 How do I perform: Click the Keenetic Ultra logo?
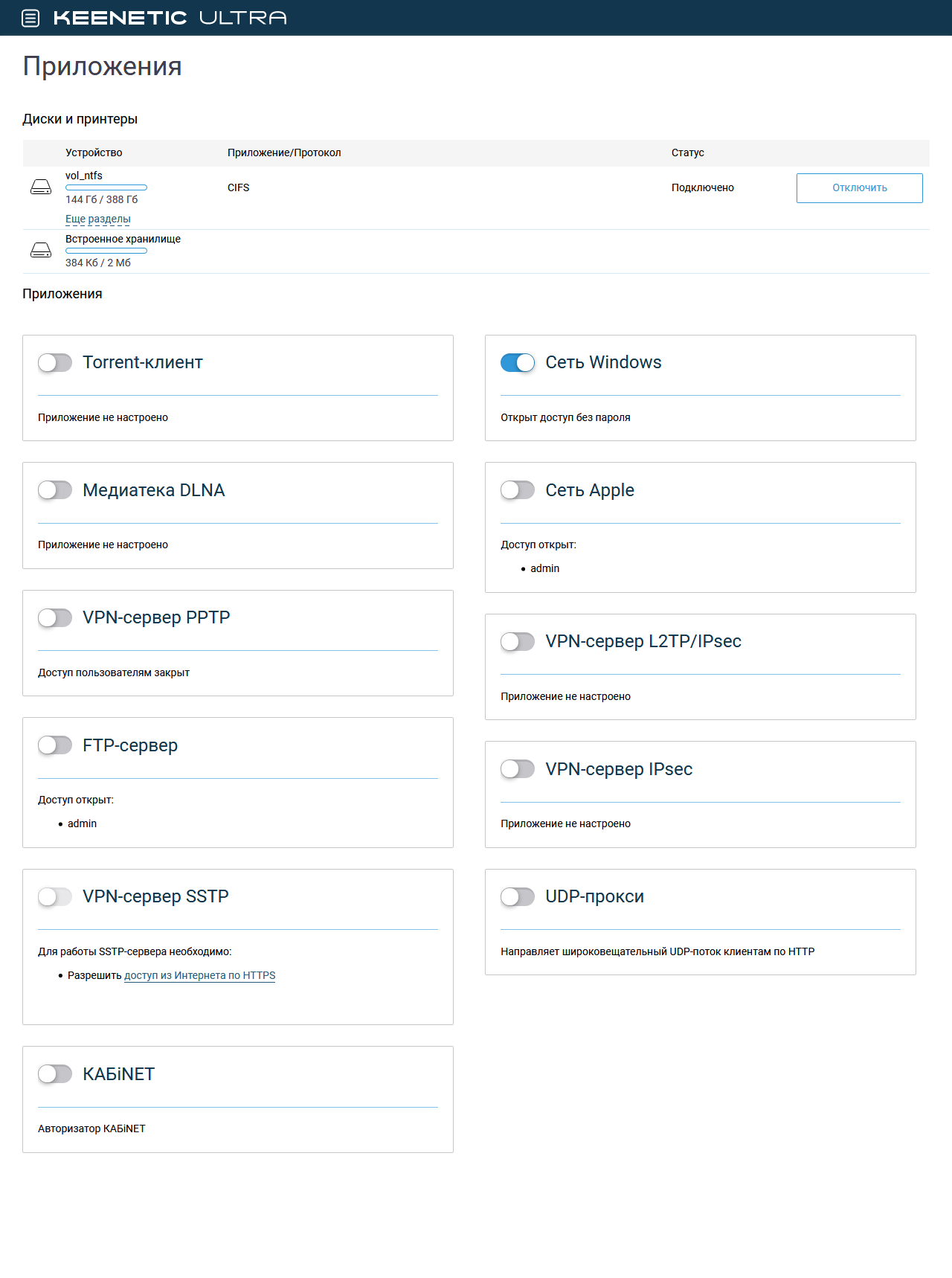coord(170,18)
